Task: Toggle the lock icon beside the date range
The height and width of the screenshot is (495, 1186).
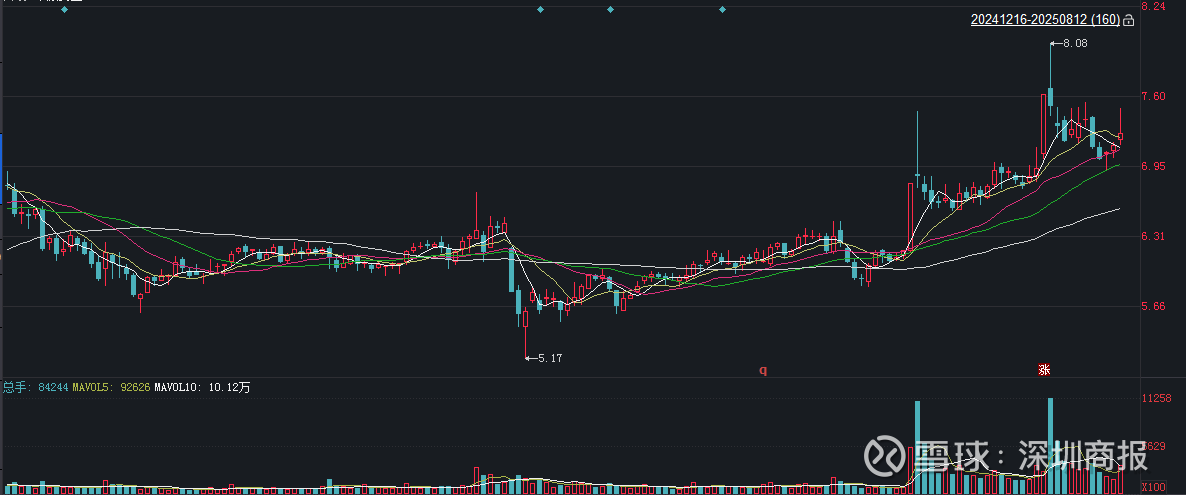Action: tap(1129, 21)
